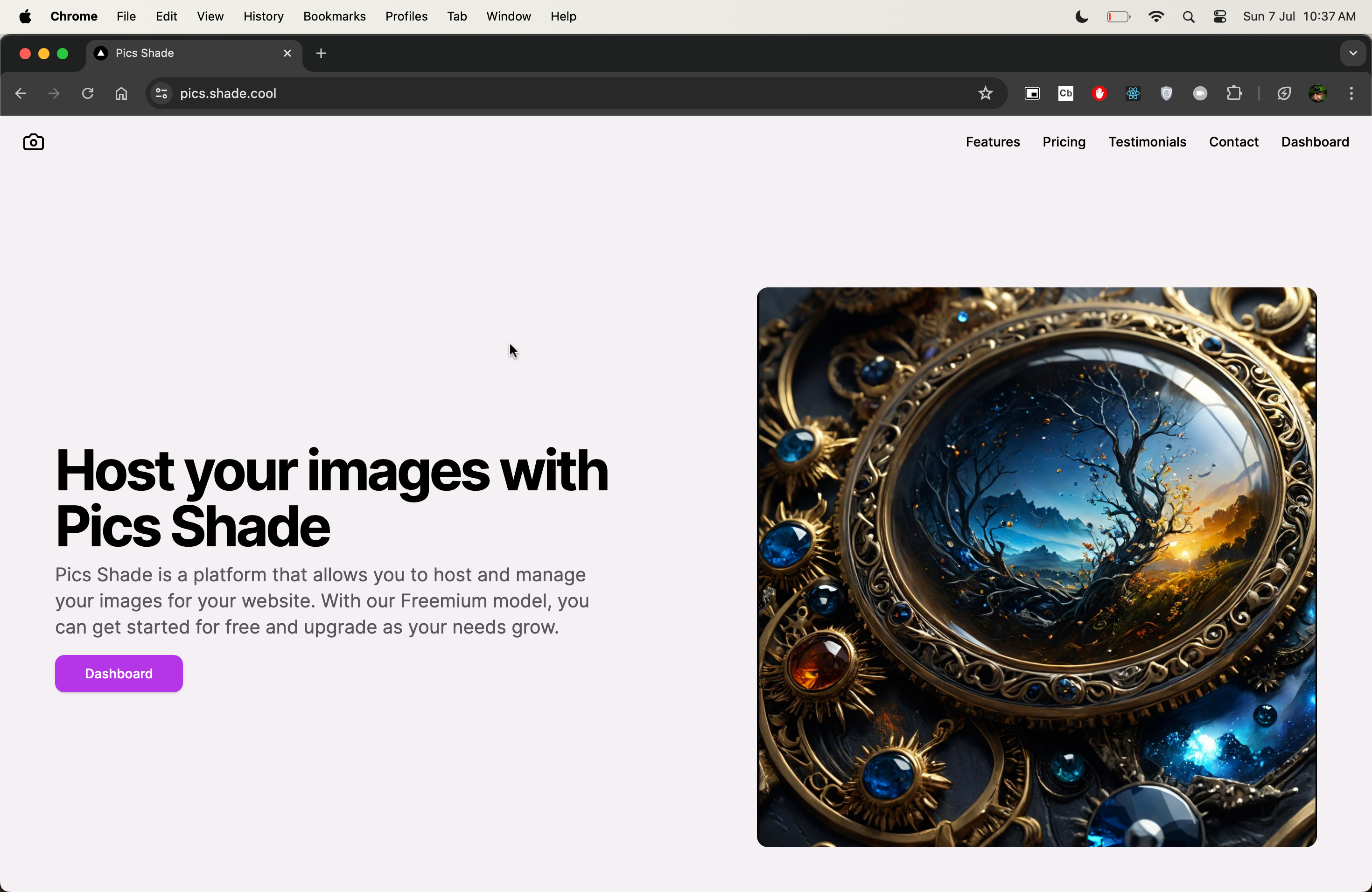The height and width of the screenshot is (892, 1372).
Task: Open the File menu
Action: point(126,17)
